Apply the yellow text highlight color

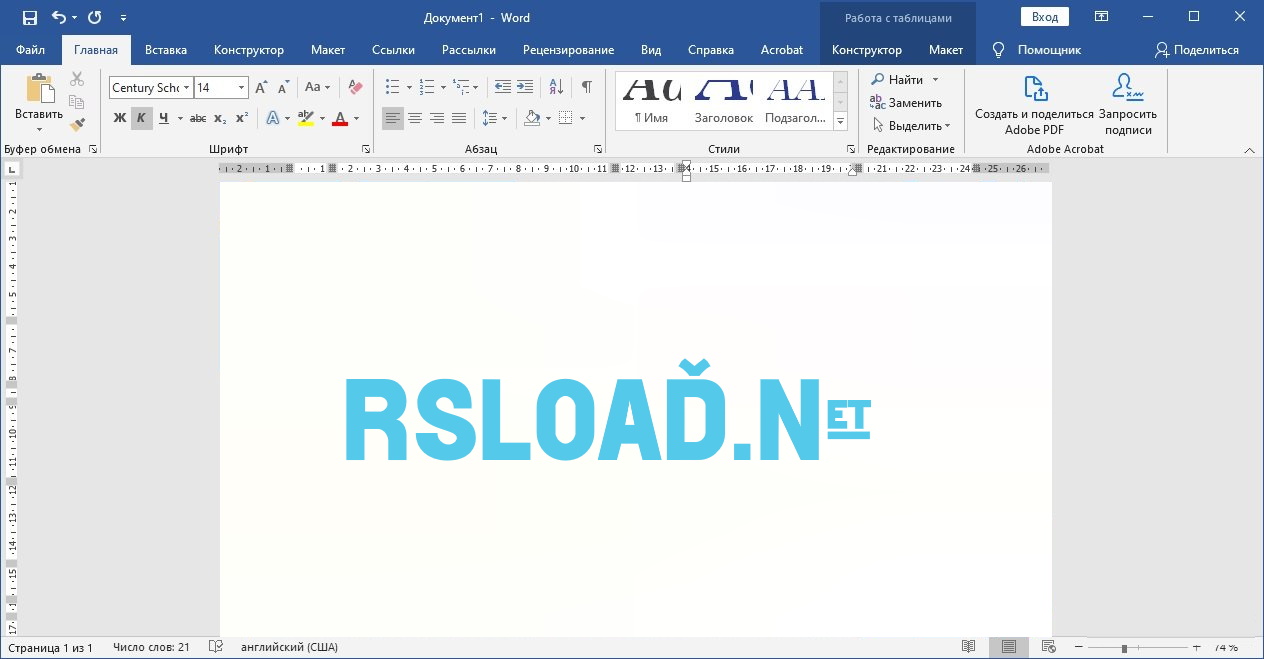306,118
